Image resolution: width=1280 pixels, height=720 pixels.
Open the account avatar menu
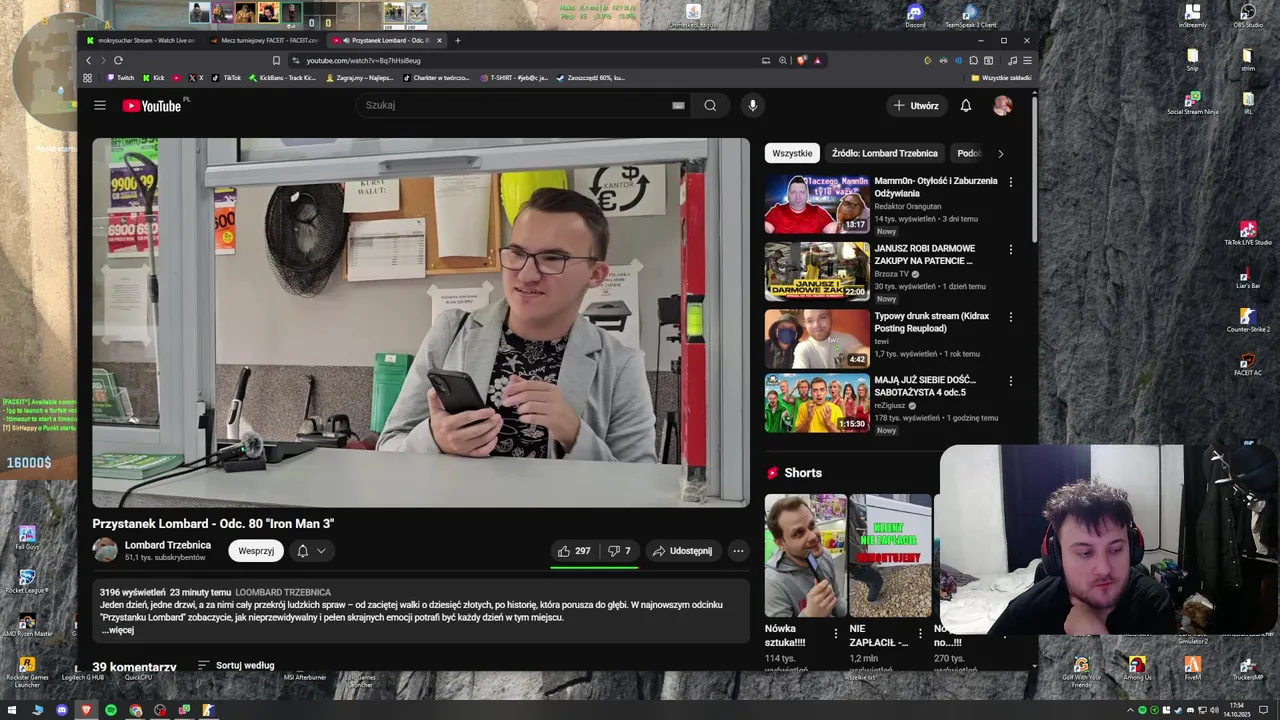click(x=1002, y=105)
